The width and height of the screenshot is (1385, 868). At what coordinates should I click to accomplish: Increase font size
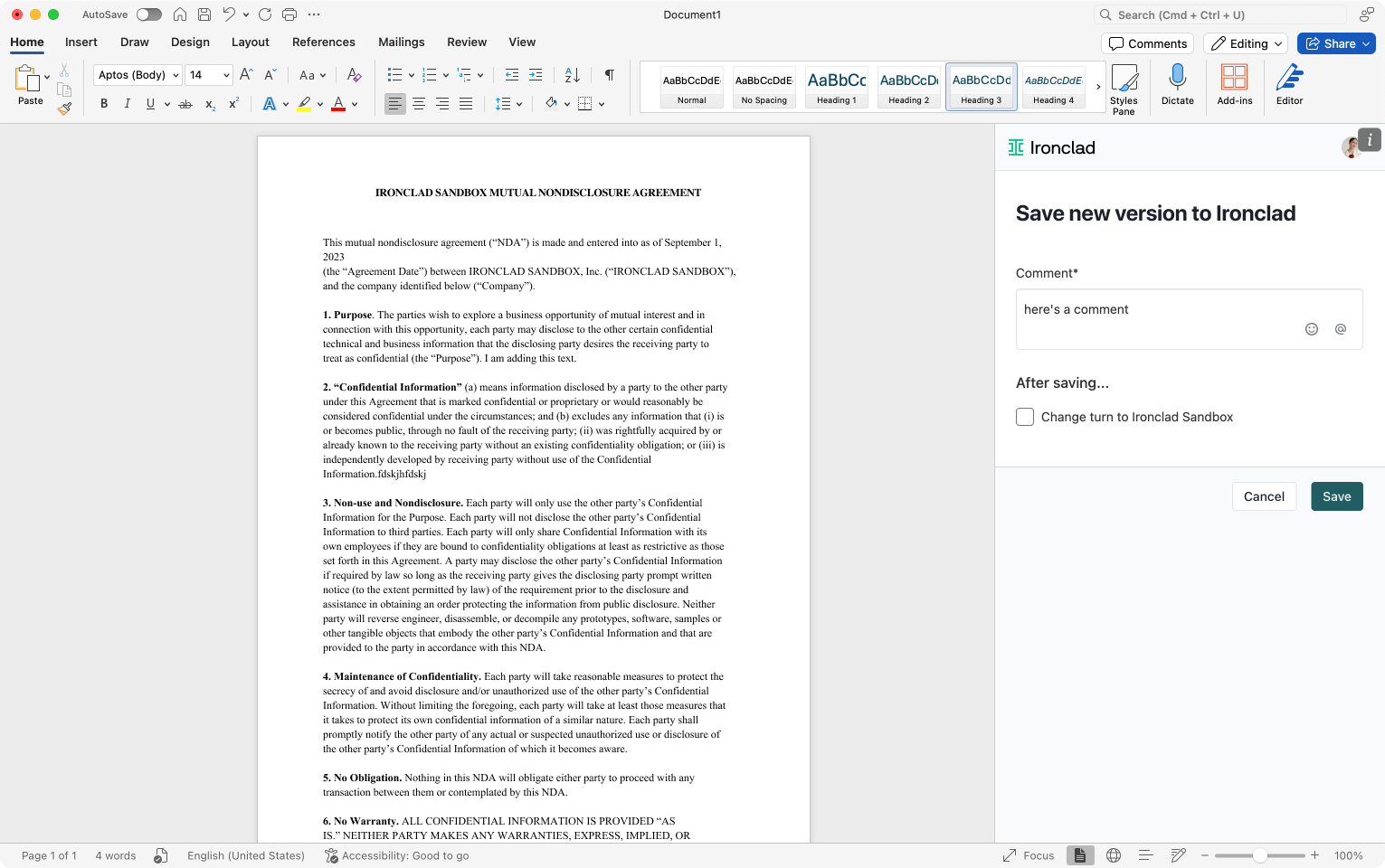click(x=246, y=75)
